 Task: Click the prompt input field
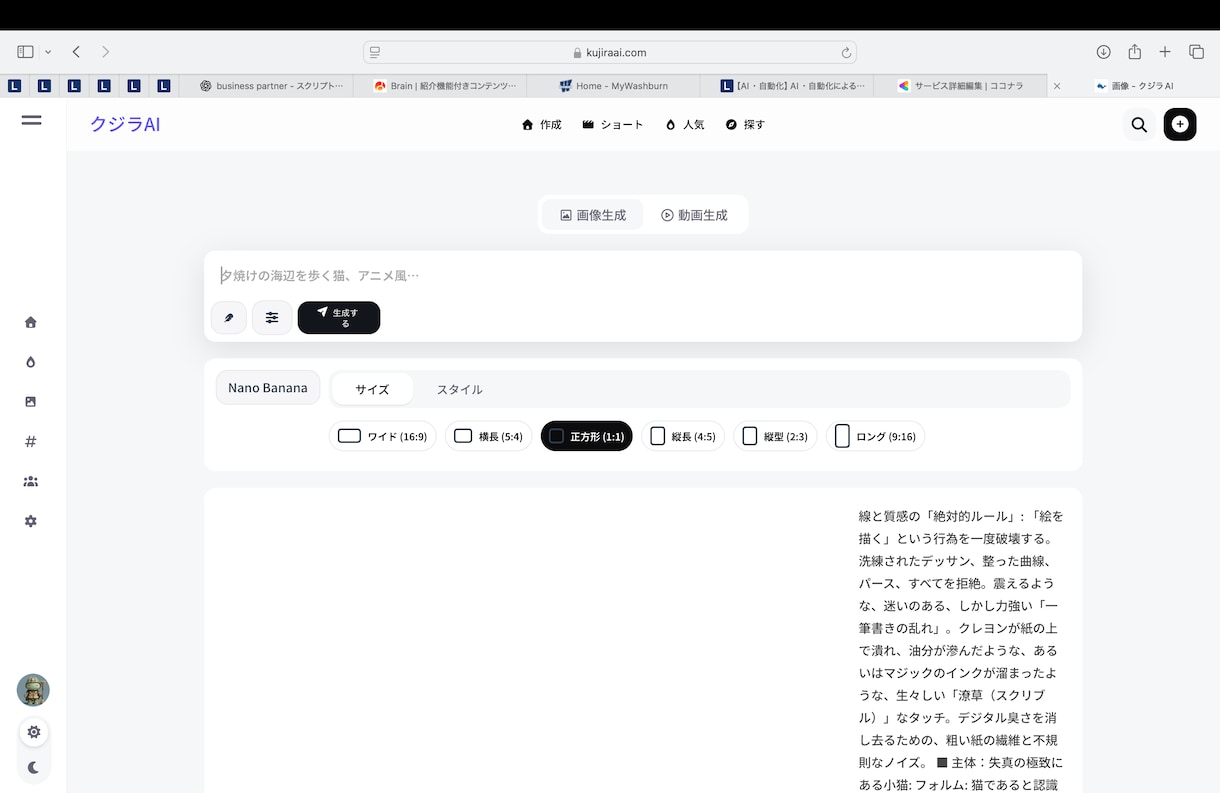(642, 275)
